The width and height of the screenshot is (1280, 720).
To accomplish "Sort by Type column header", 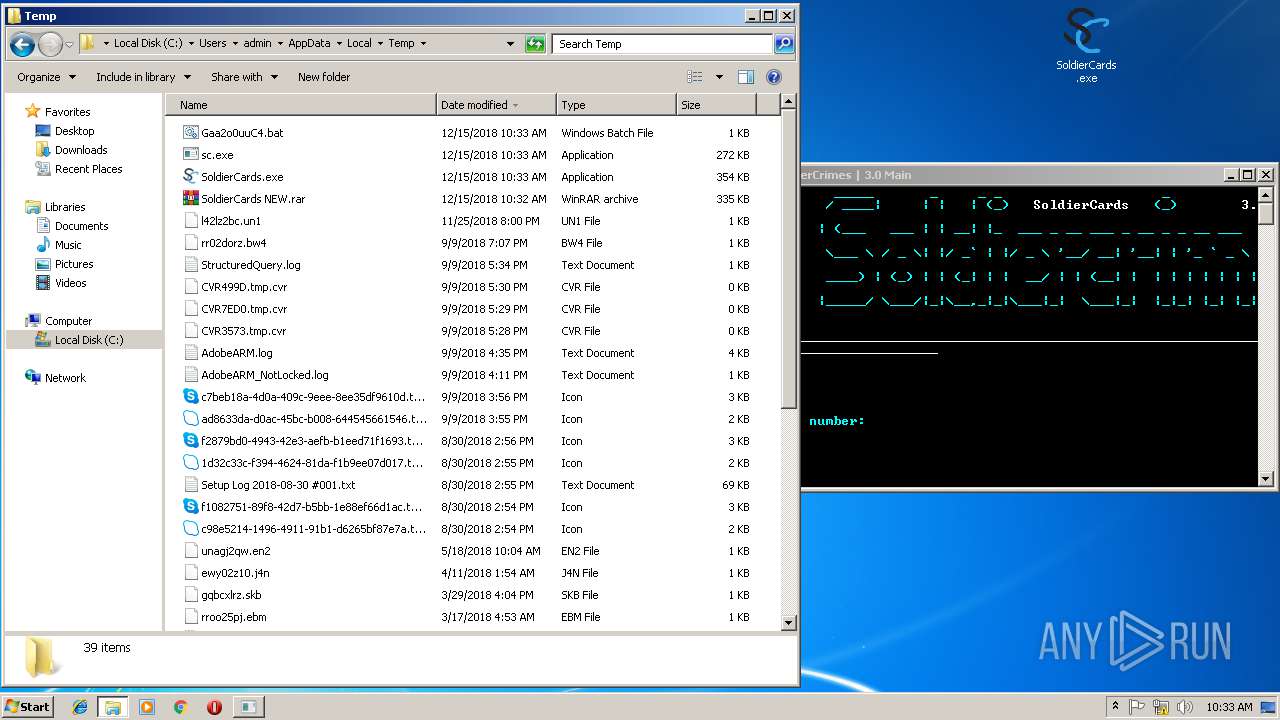I will pyautogui.click(x=616, y=105).
